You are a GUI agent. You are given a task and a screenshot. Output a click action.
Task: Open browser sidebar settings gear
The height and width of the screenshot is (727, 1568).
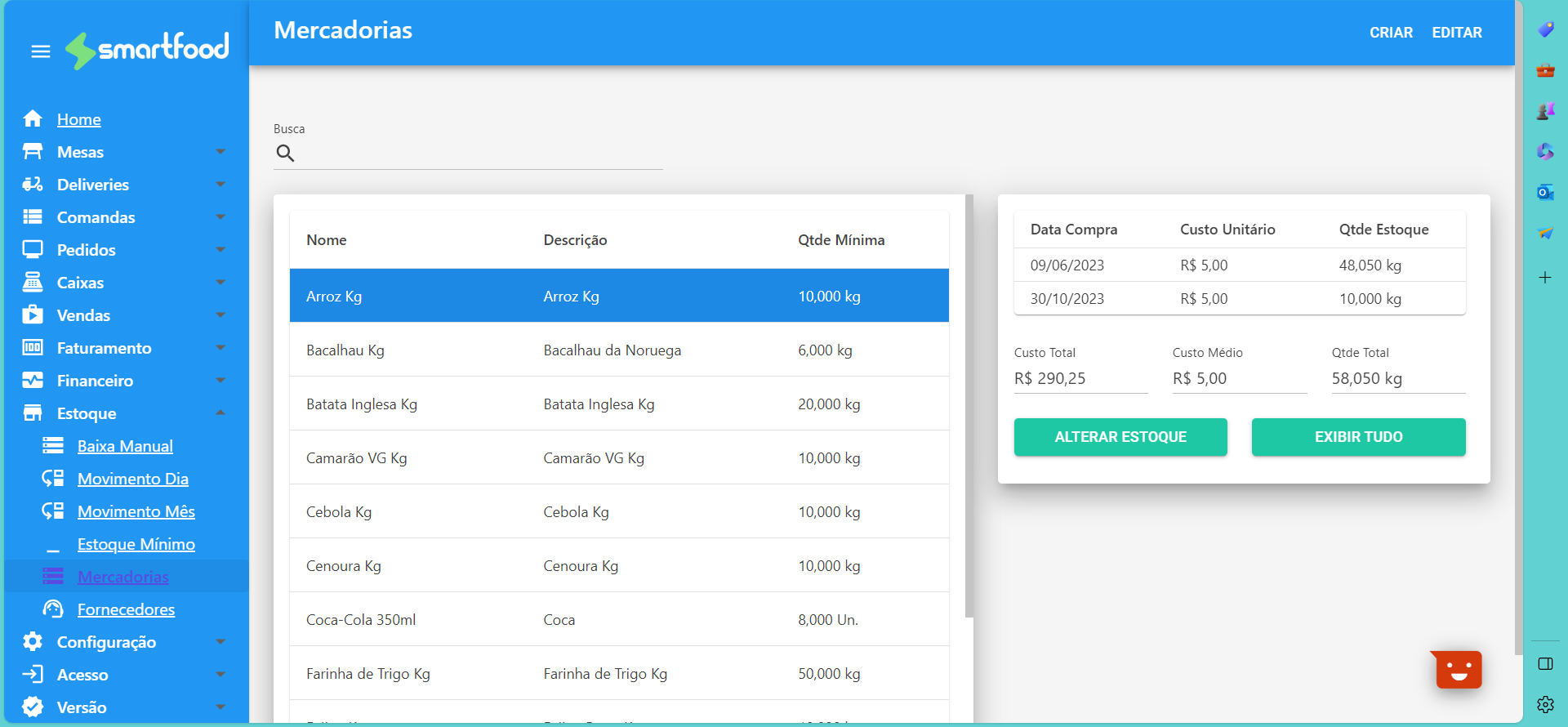point(1545,704)
